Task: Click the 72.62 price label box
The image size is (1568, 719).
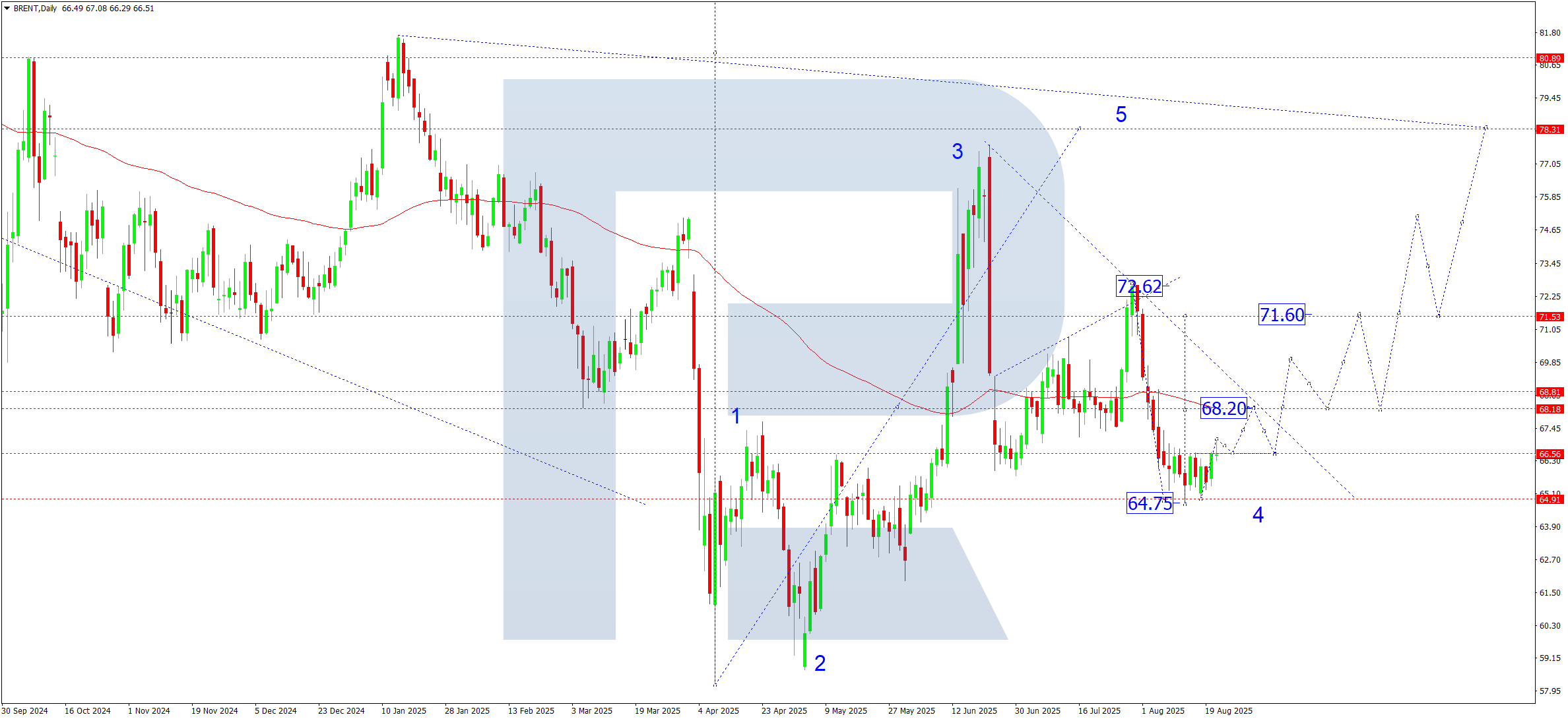Action: [x=1139, y=286]
